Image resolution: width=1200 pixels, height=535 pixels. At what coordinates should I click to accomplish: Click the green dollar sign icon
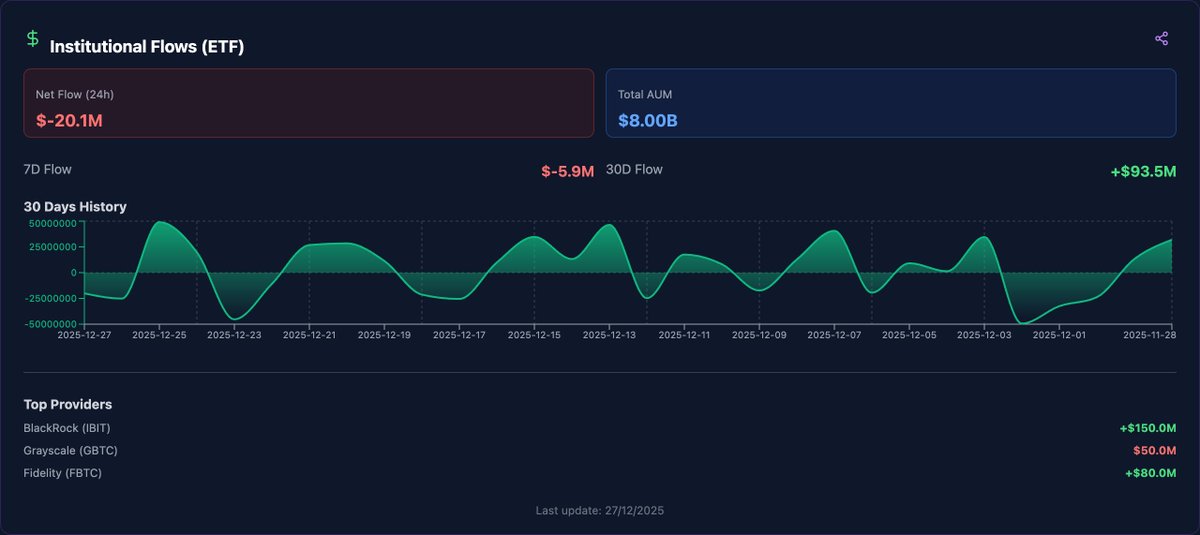click(33, 39)
